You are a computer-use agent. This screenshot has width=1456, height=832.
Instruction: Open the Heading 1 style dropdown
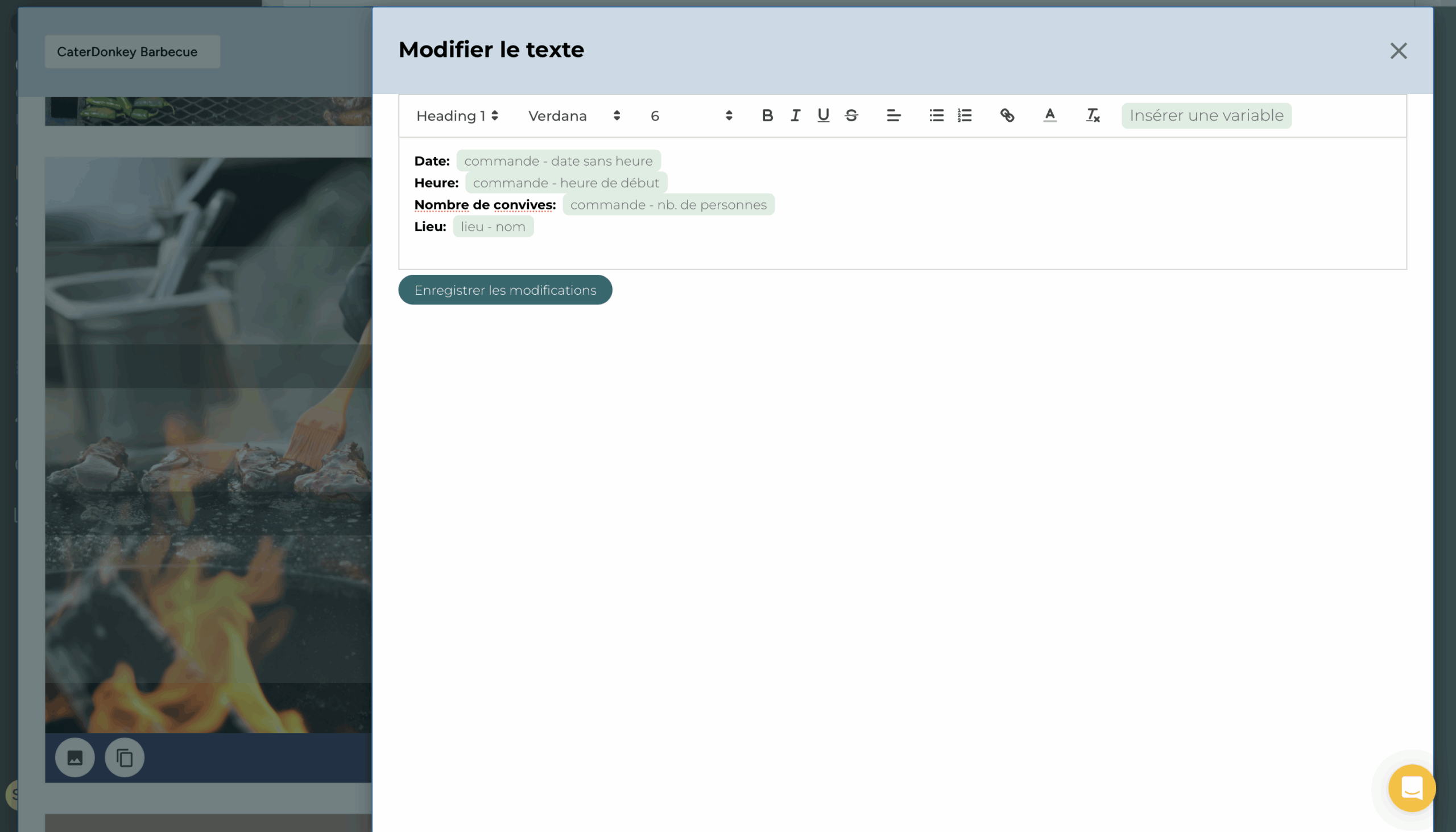point(457,116)
